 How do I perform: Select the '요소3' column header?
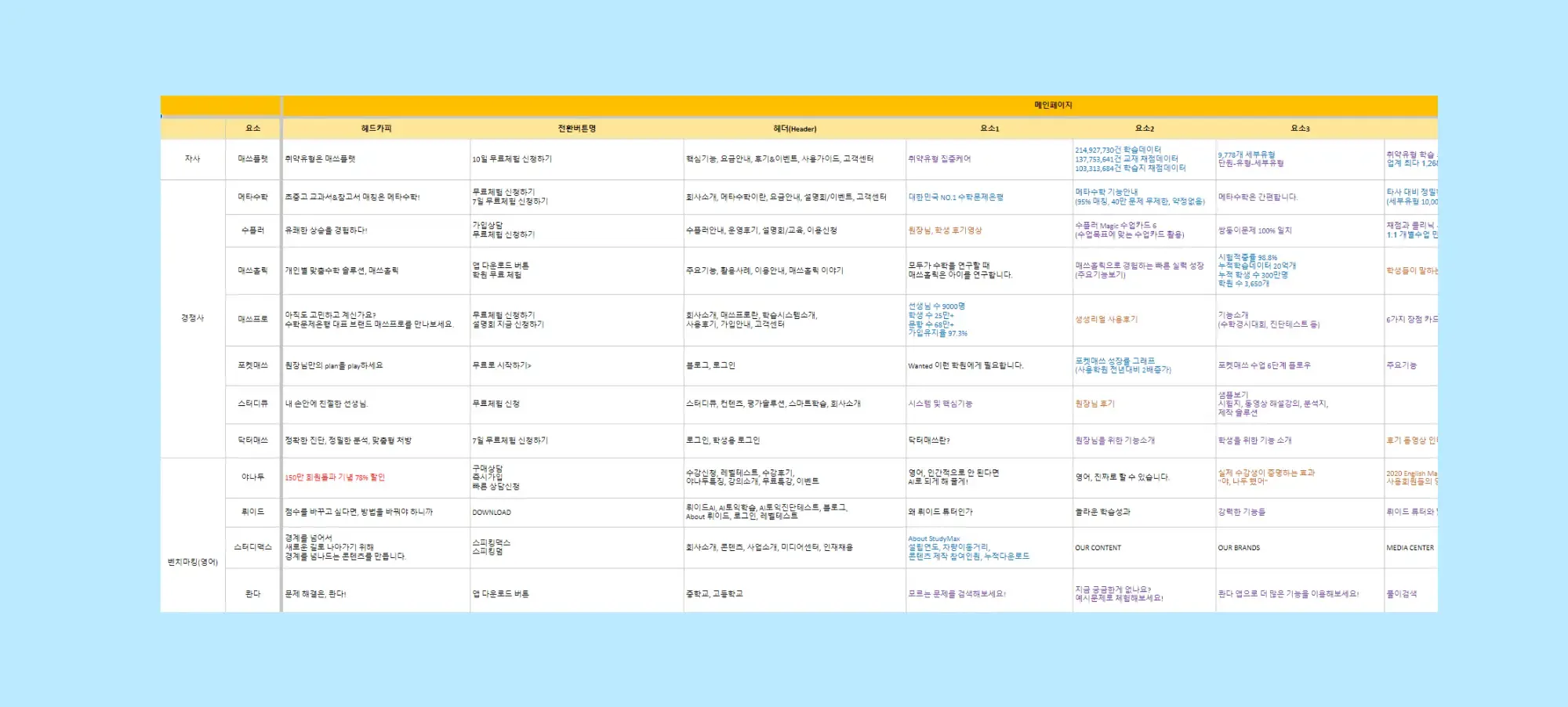click(x=1300, y=129)
